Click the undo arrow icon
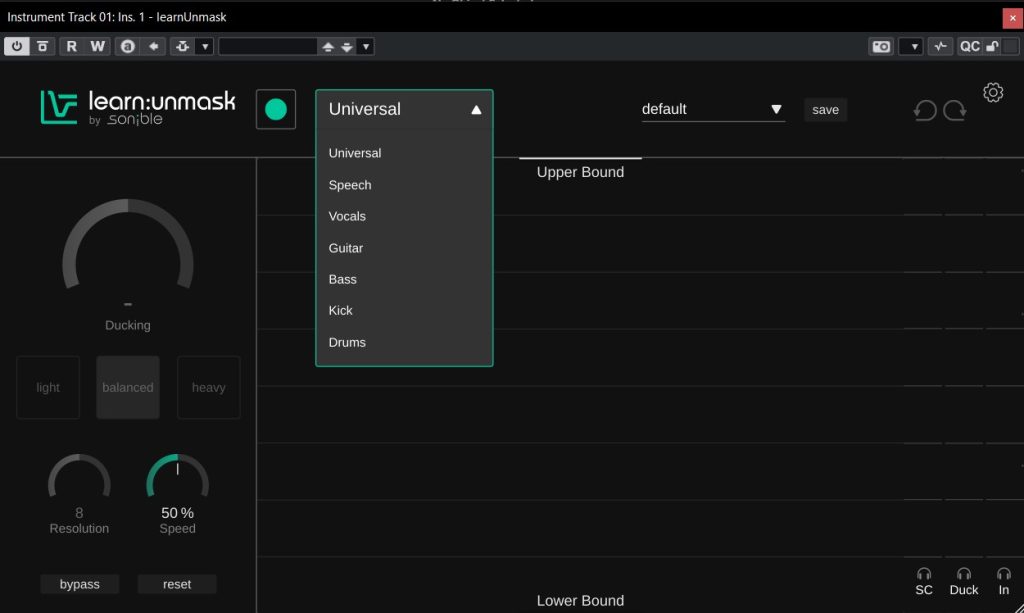The image size is (1024, 613). tap(924, 110)
